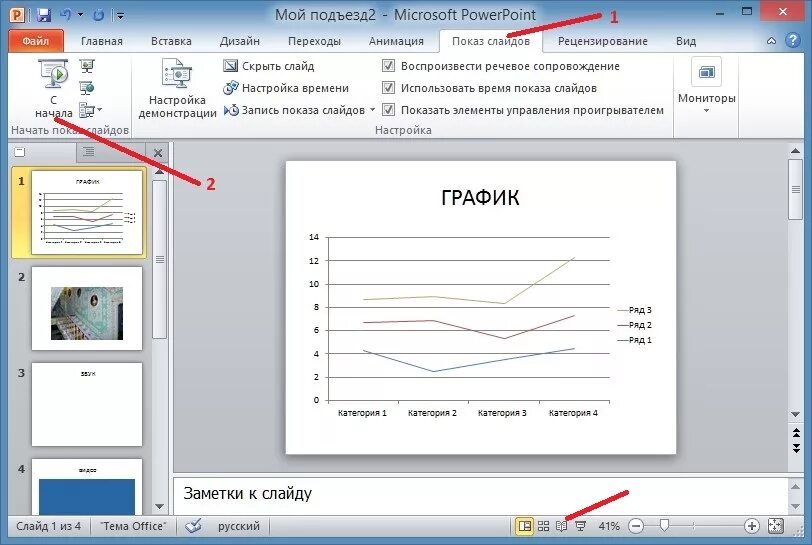The width and height of the screenshot is (812, 545).
Task: Click Скрыть слайд to hide slide
Action: pos(269,66)
